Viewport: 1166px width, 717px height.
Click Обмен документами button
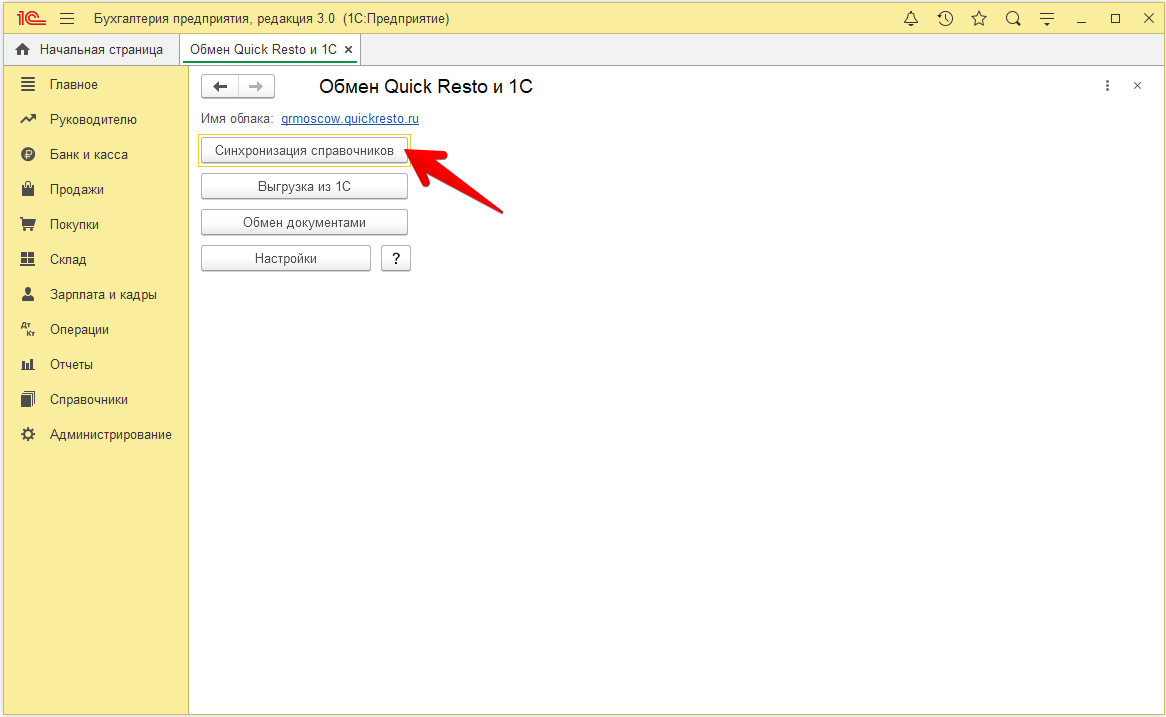304,222
